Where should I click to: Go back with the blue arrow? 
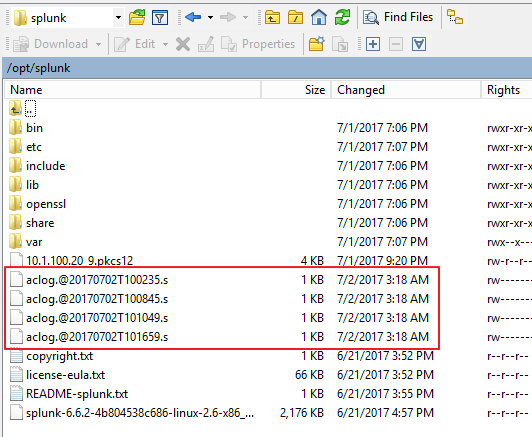193,17
